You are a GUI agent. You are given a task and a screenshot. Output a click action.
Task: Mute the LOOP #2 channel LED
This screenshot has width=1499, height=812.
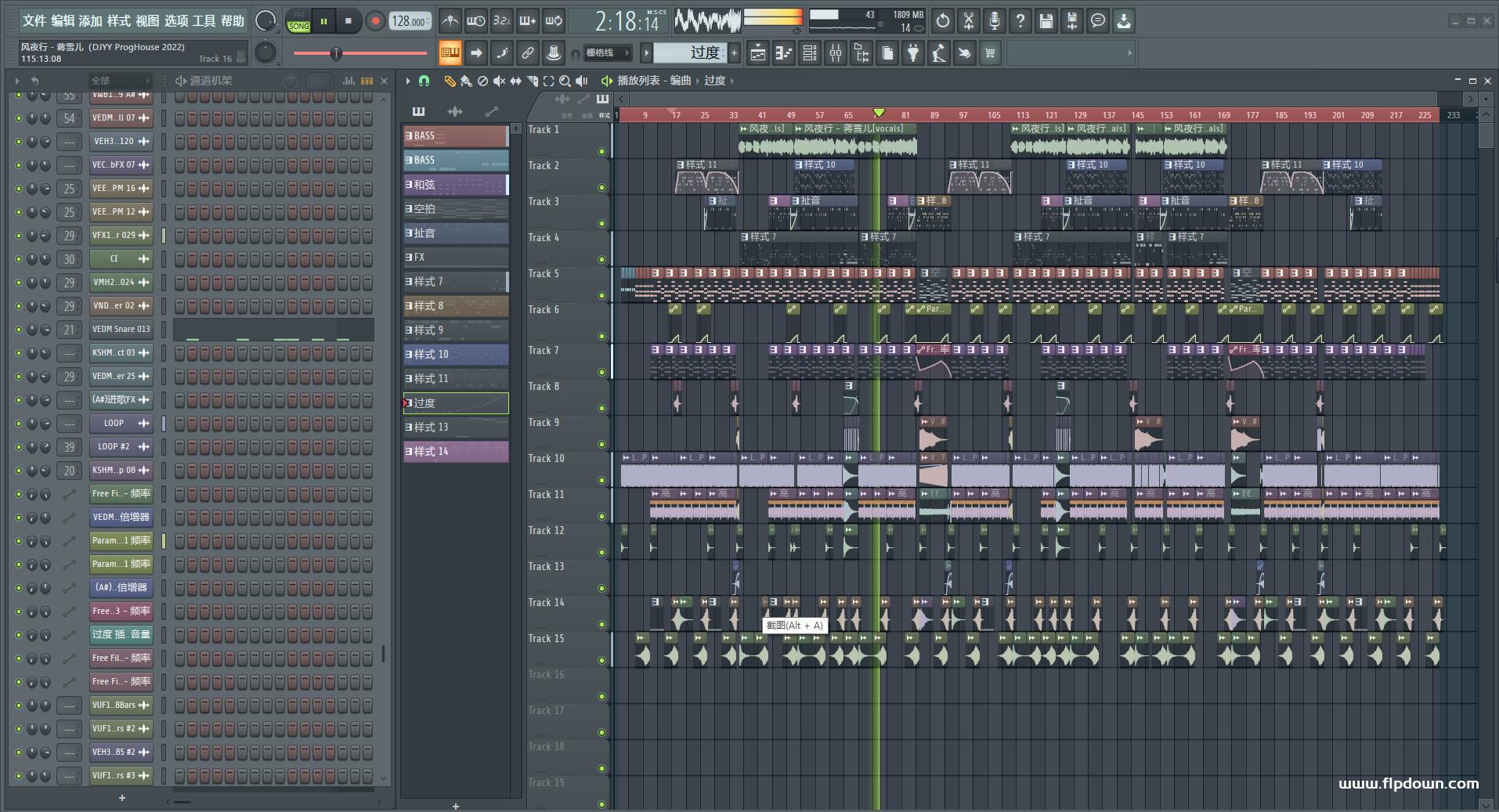point(19,447)
